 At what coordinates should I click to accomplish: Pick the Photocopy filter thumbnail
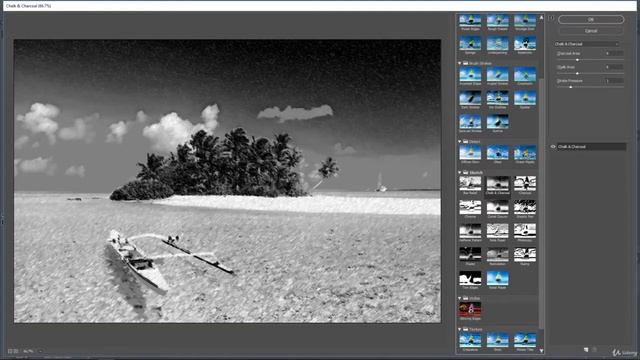(x=525, y=231)
